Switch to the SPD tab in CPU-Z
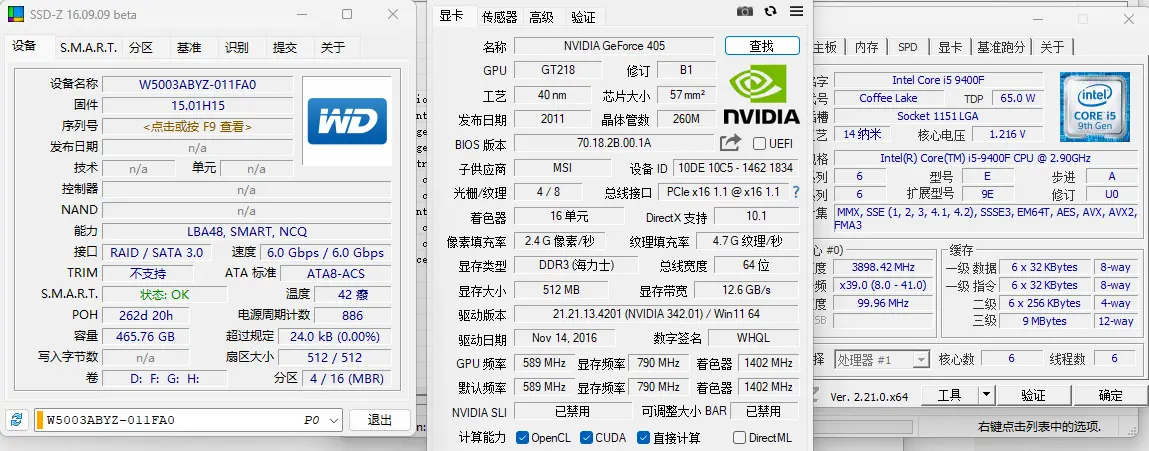Image resolution: width=1149 pixels, height=451 pixels. tap(907, 47)
